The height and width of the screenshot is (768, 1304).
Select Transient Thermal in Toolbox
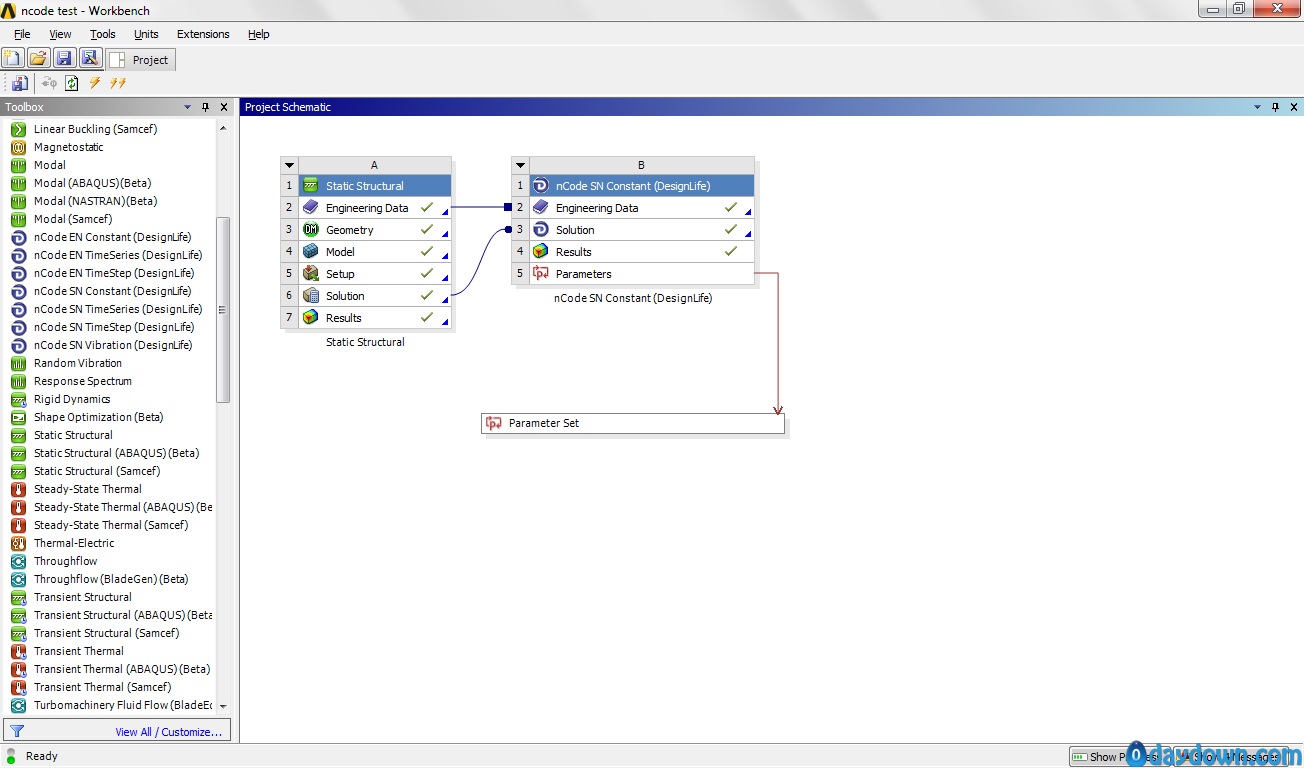coord(79,651)
